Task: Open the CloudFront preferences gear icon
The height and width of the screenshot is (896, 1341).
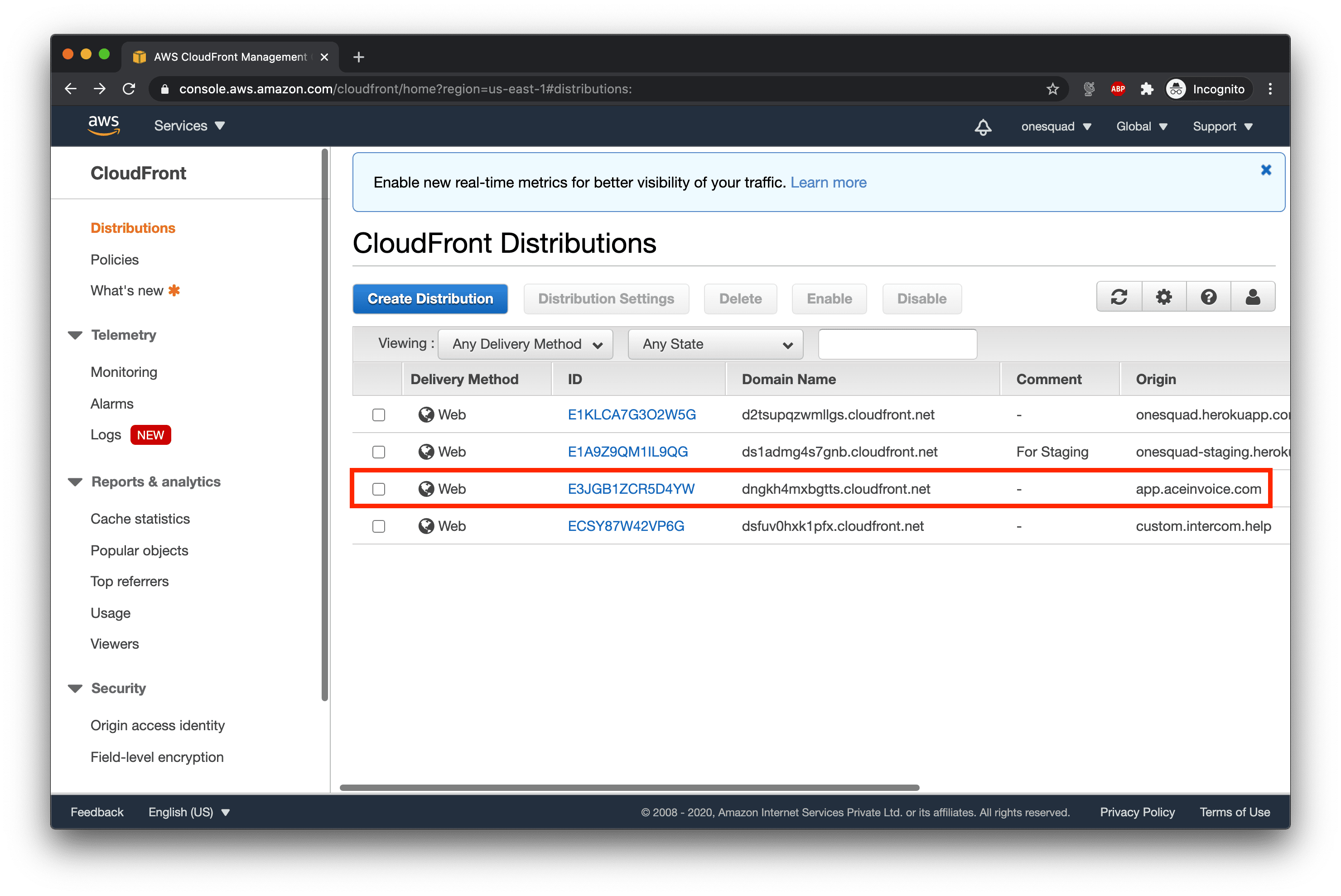Action: click(x=1163, y=297)
